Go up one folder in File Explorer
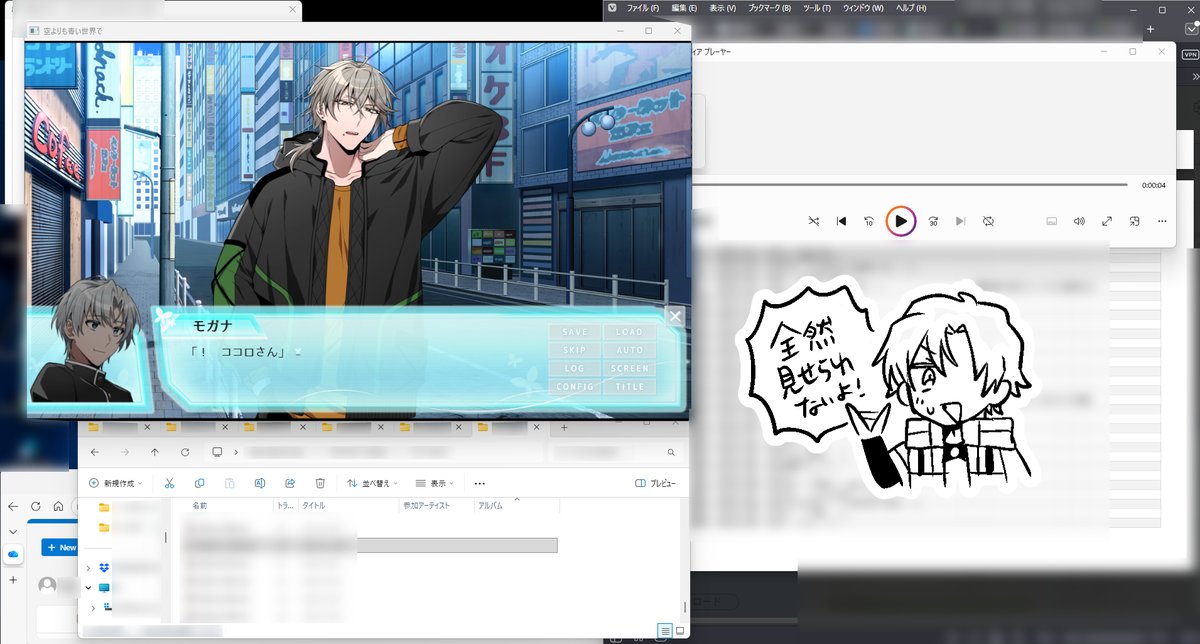 [x=154, y=452]
